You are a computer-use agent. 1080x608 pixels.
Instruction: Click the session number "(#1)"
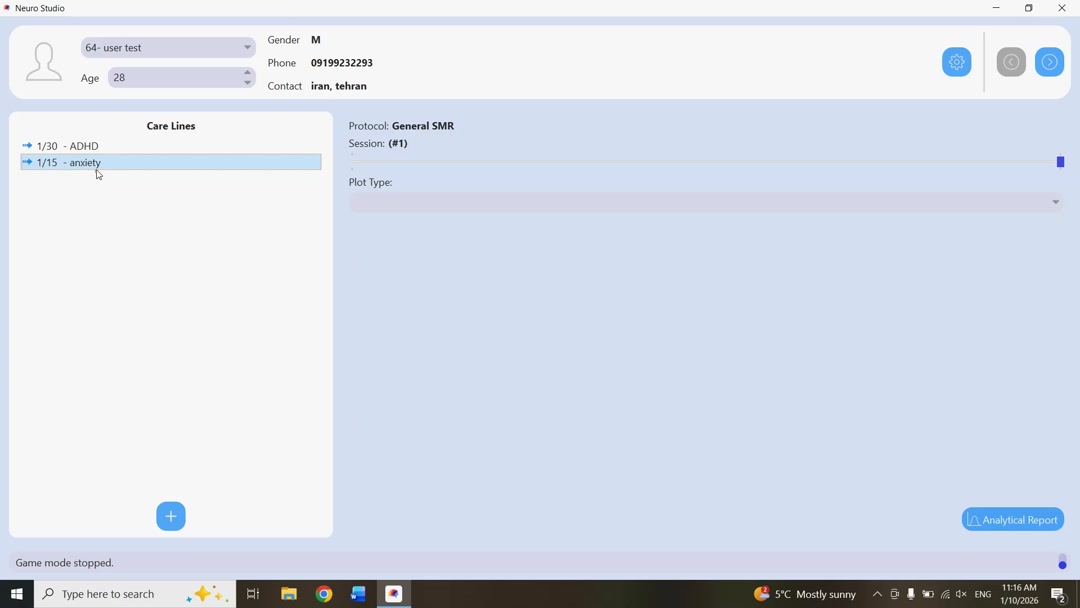(x=398, y=143)
